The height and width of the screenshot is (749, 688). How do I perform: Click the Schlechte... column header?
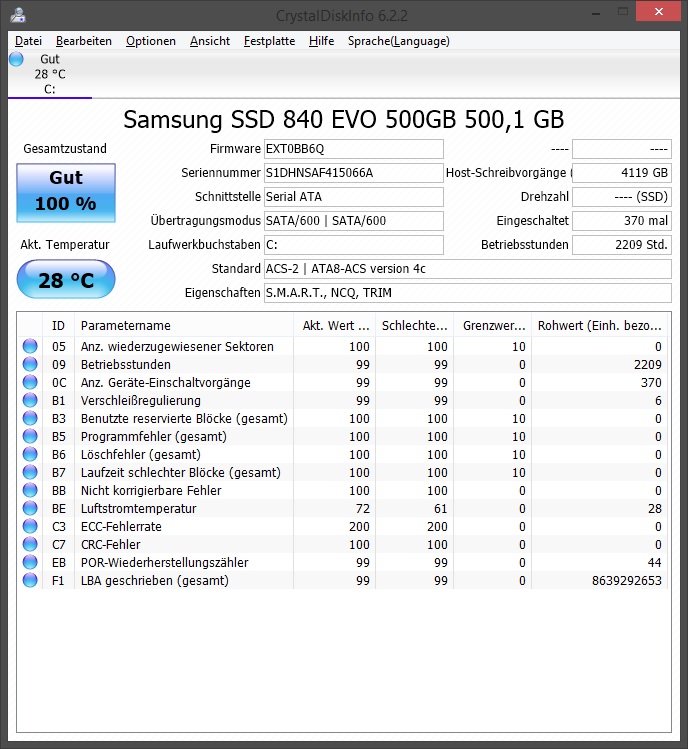click(415, 326)
